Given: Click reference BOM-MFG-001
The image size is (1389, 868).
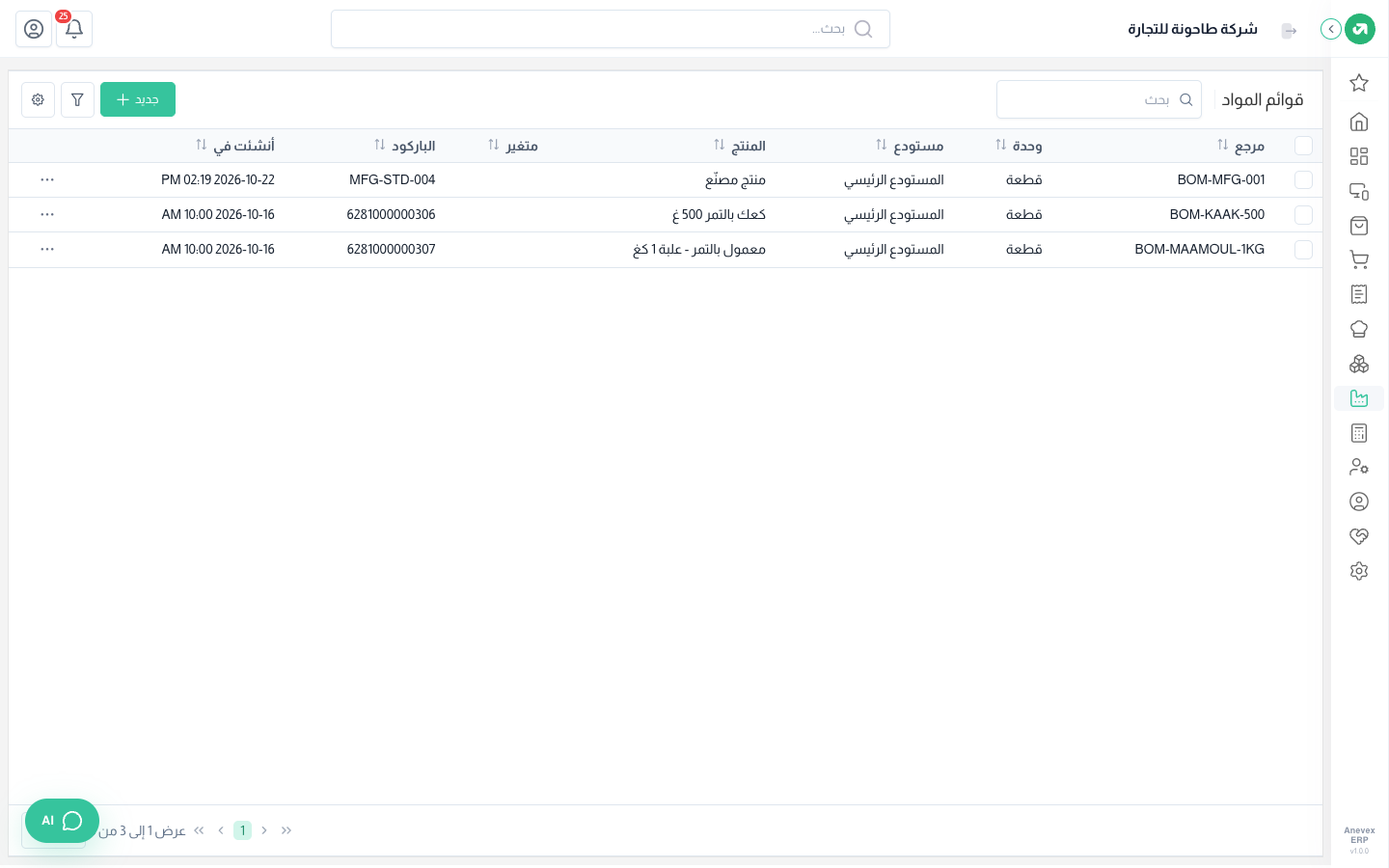Looking at the screenshot, I should pos(1221,179).
